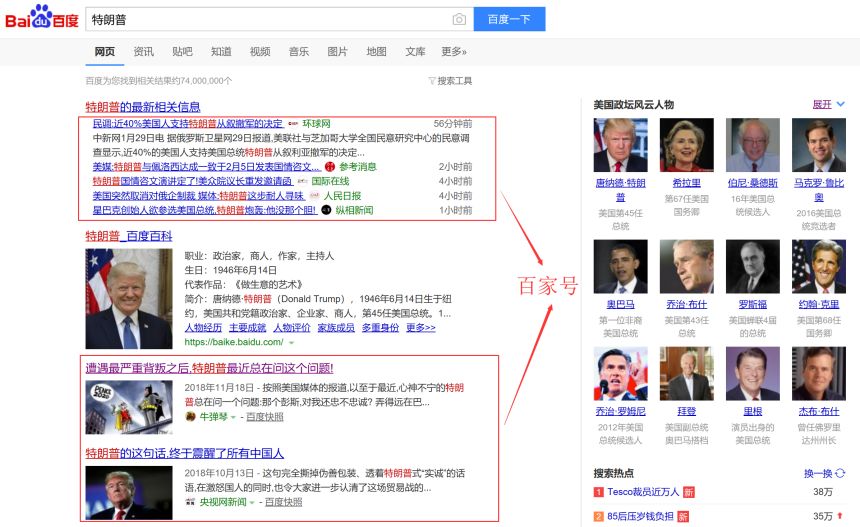Image resolution: width=860 pixels, height=527 pixels.
Task: Open hot search Tesco裁员近万人
Action: click(643, 492)
